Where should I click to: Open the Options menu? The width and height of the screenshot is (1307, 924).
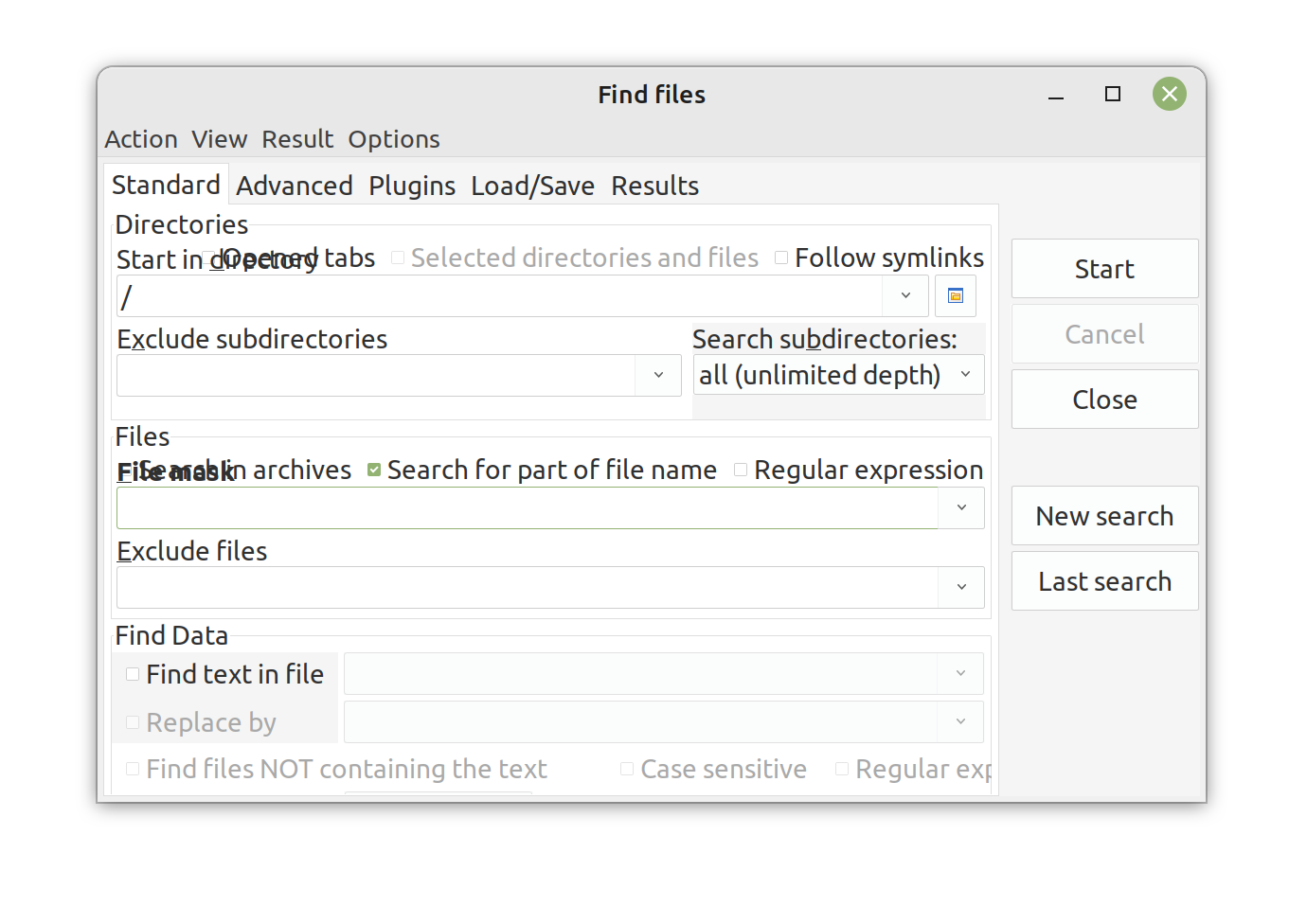tap(394, 139)
